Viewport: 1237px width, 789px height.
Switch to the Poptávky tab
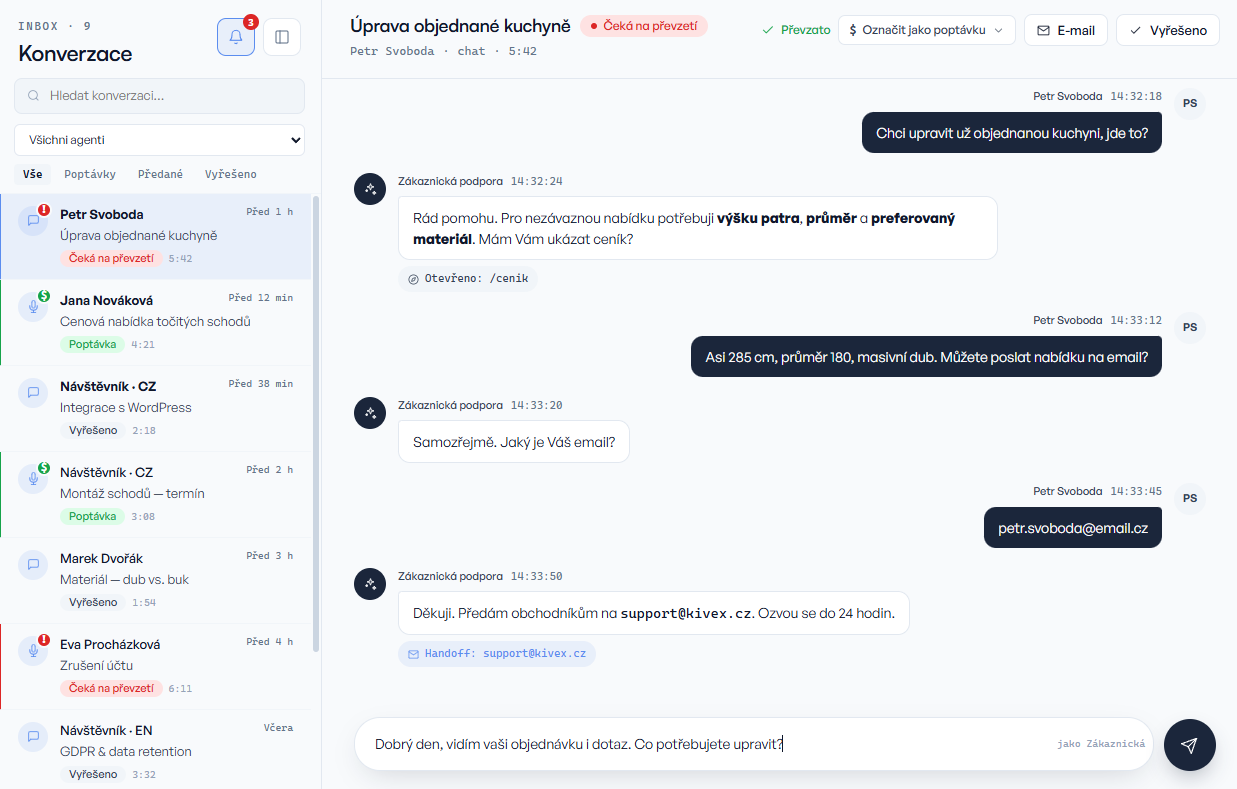90,174
